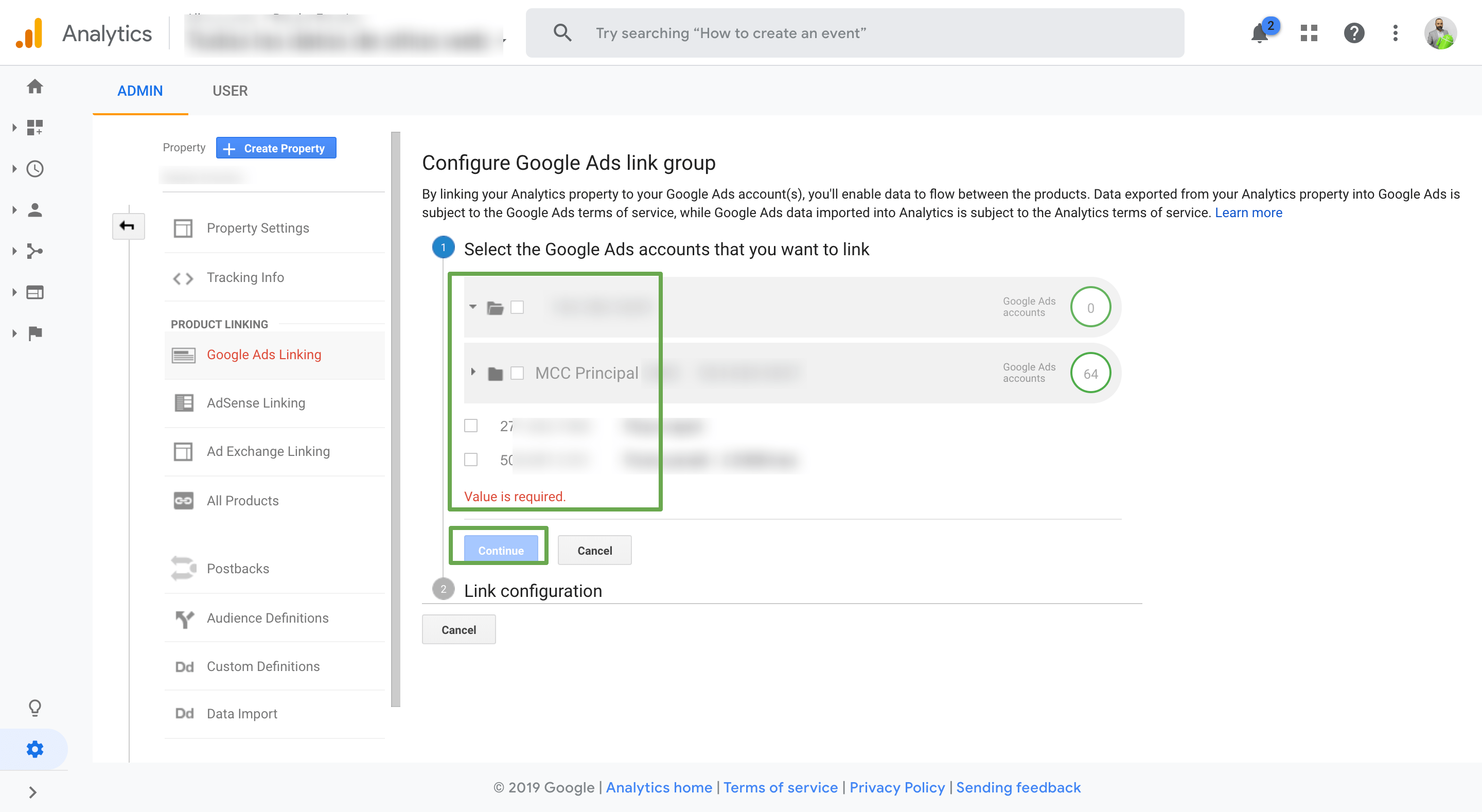Switch to the ADMIN tab
Image resolution: width=1482 pixels, height=812 pixels.
(x=140, y=91)
